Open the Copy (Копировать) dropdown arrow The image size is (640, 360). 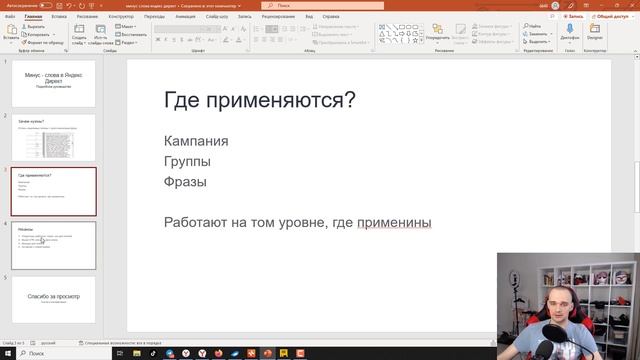point(54,35)
